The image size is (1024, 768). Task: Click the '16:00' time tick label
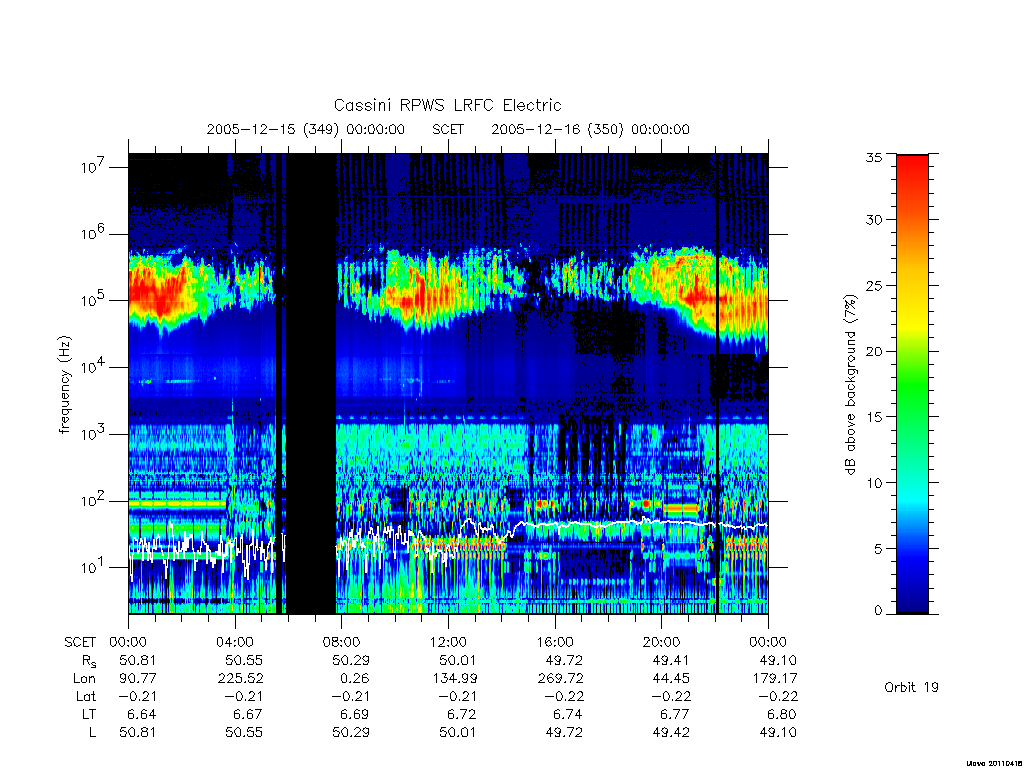point(554,642)
